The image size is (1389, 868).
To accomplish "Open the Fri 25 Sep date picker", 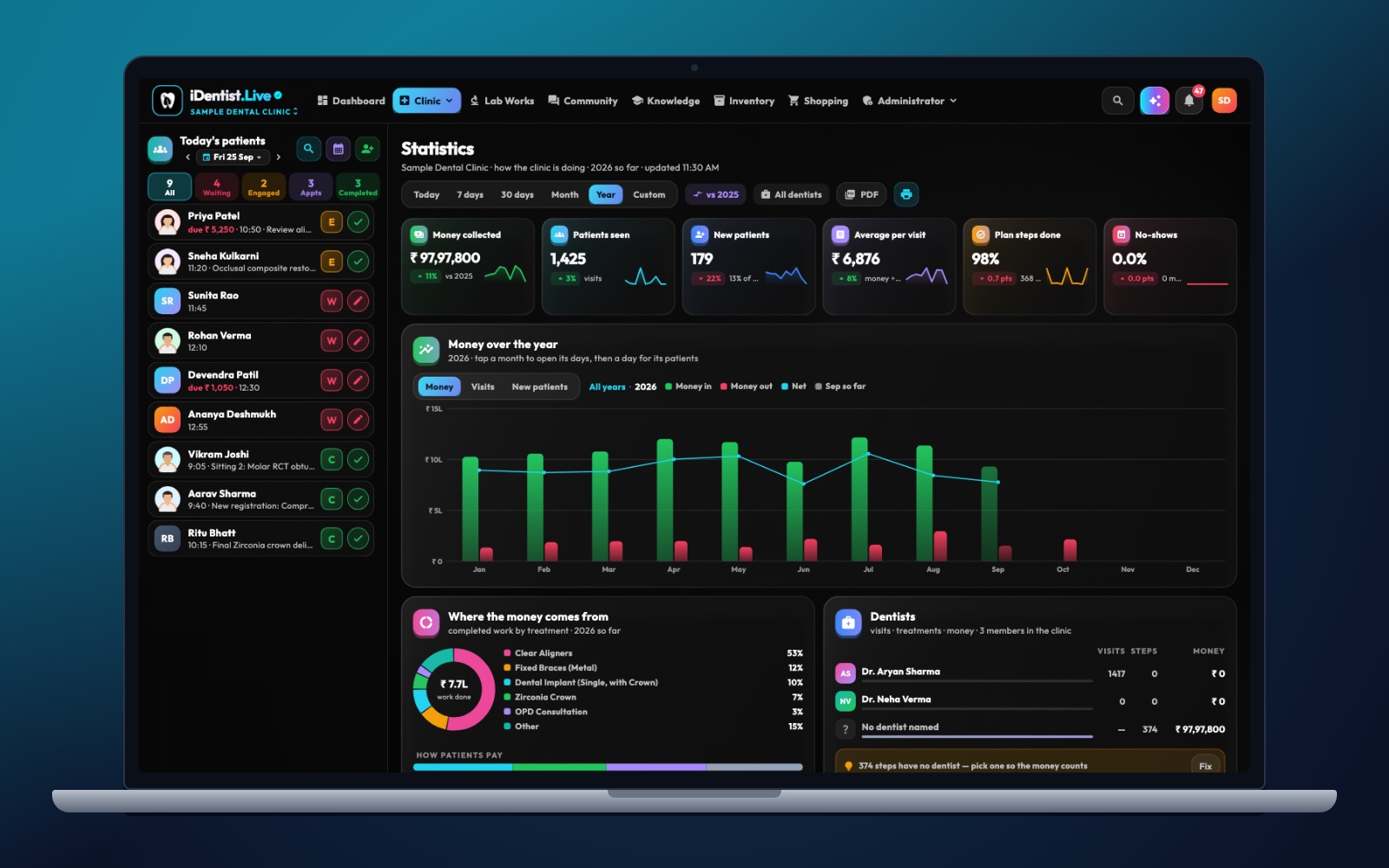I will tap(233, 157).
